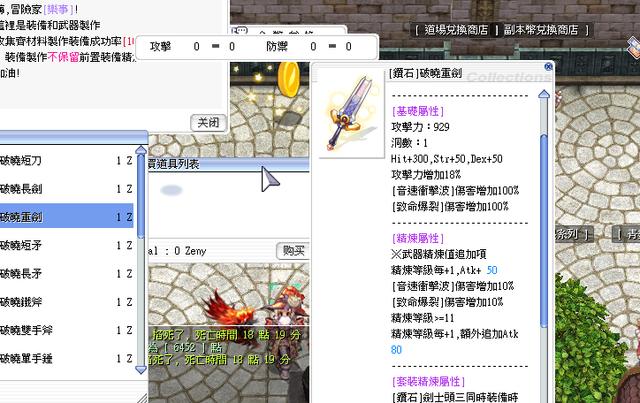The width and height of the screenshot is (640, 403).
Task: Click the 0 Zeny total text
Action: (x=190, y=251)
